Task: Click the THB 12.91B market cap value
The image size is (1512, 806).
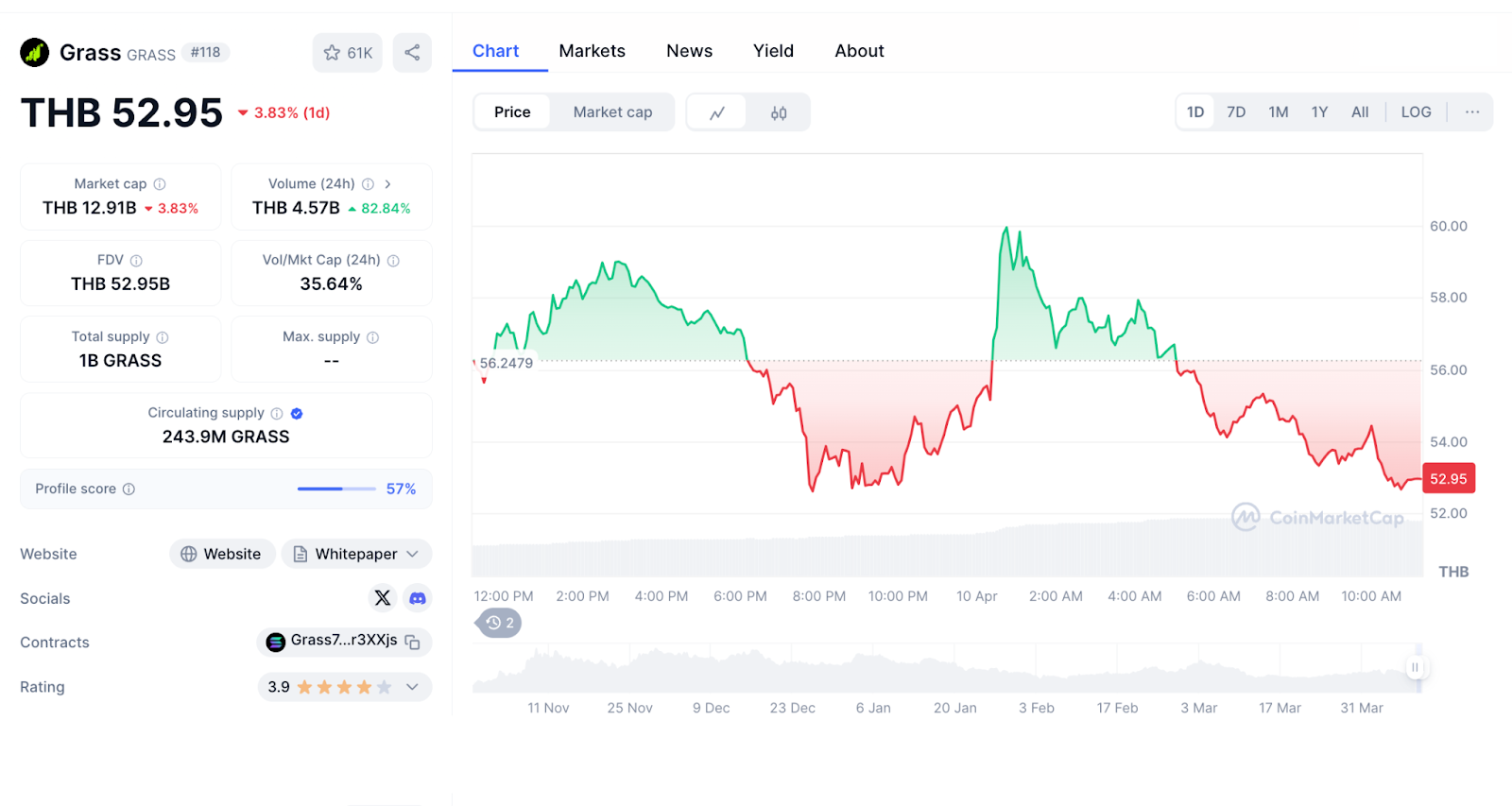Action: tap(90, 208)
